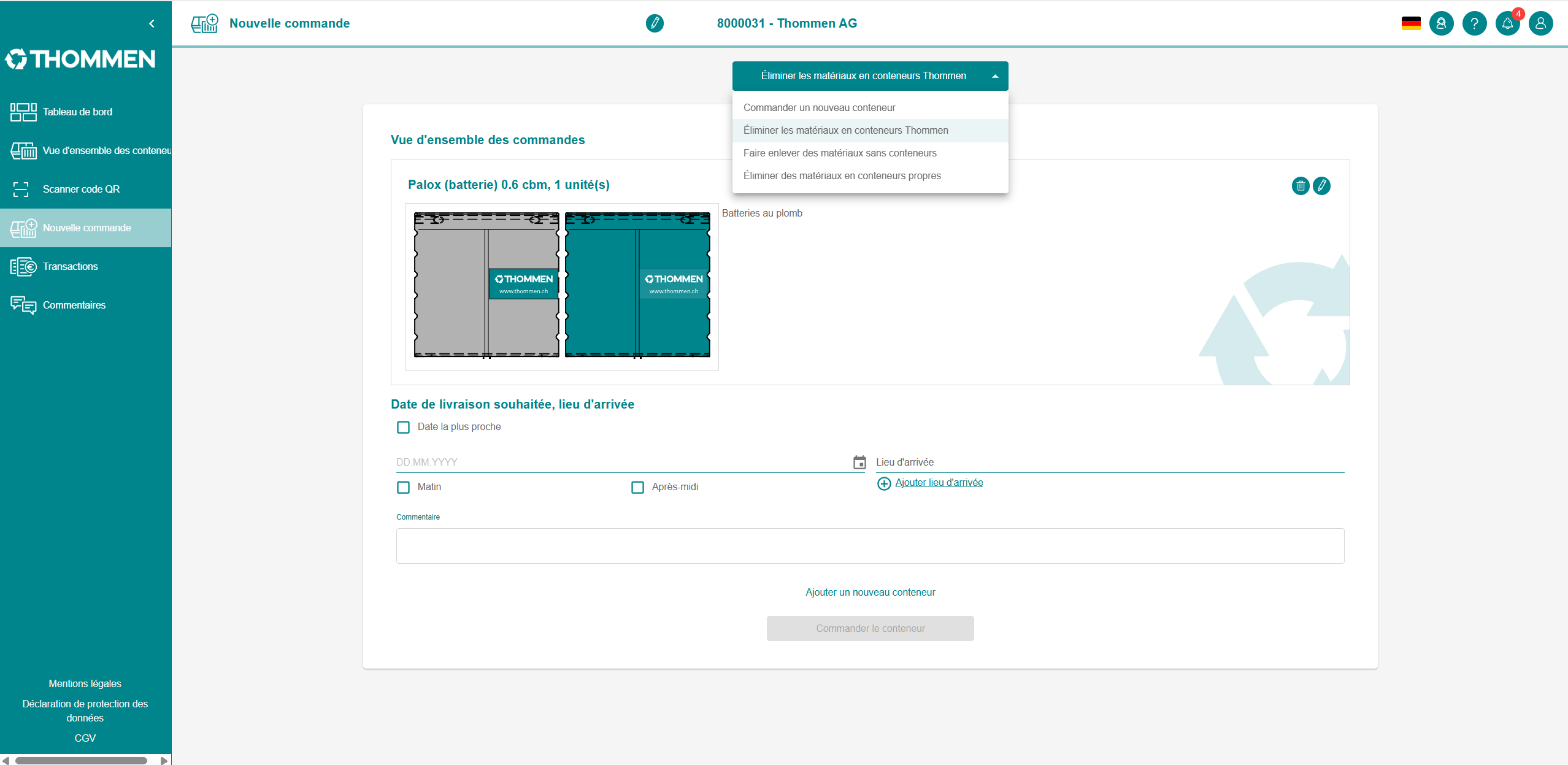Image resolution: width=1568 pixels, height=765 pixels.
Task: Check the Après-midi checkbox
Action: click(x=637, y=487)
